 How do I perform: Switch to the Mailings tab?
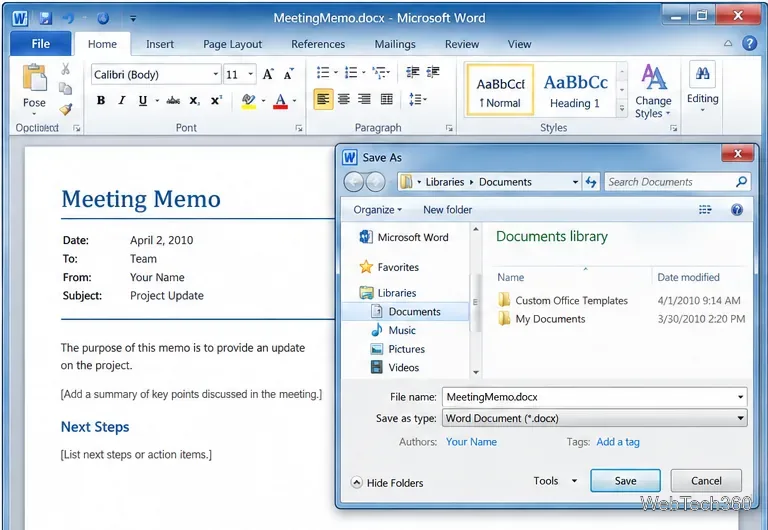pyautogui.click(x=395, y=44)
